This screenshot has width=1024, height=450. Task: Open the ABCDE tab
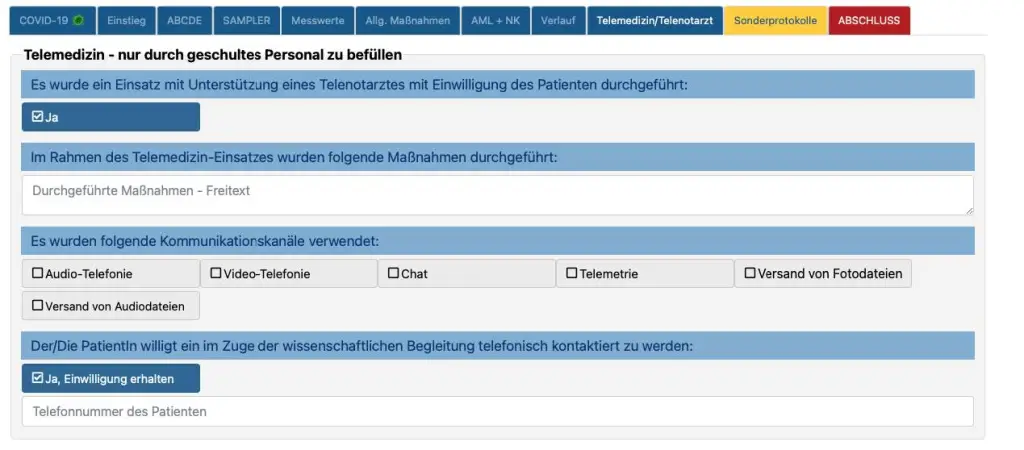[x=183, y=20]
